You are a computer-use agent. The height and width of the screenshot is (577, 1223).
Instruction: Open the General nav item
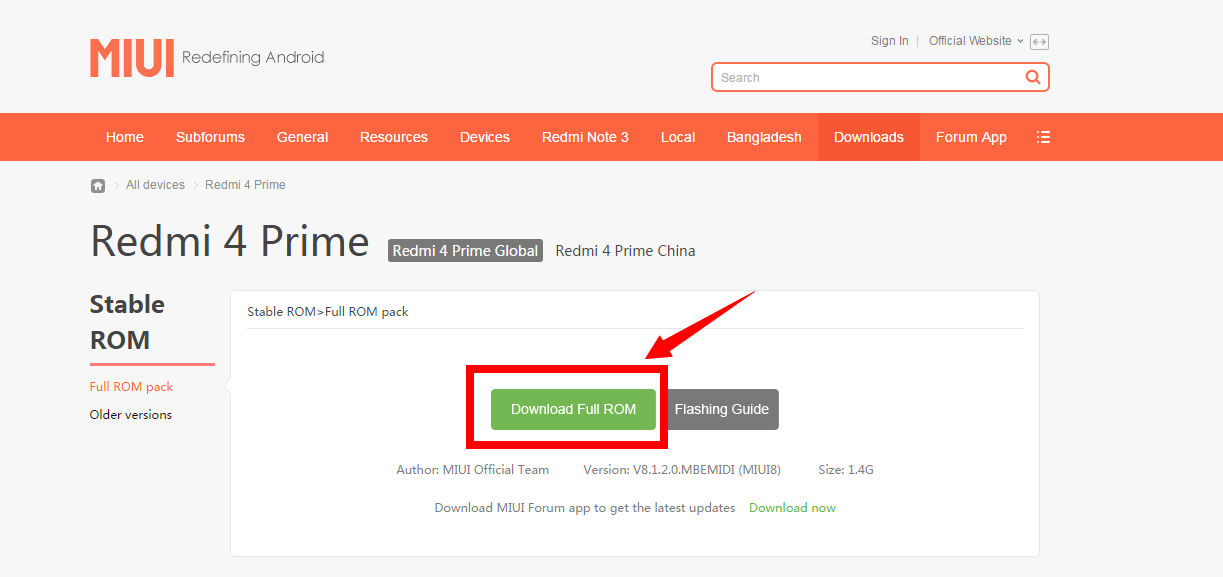coord(303,137)
